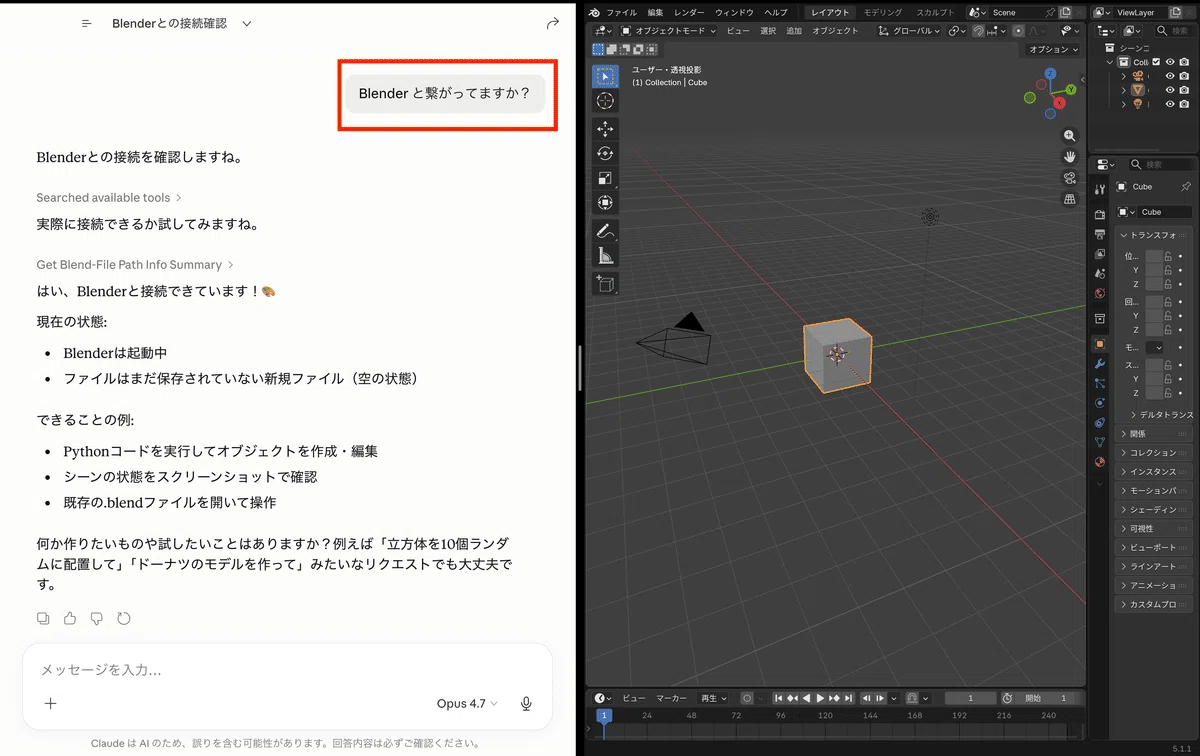Open the File menu in Blender
The height and width of the screenshot is (756, 1200).
(x=621, y=12)
